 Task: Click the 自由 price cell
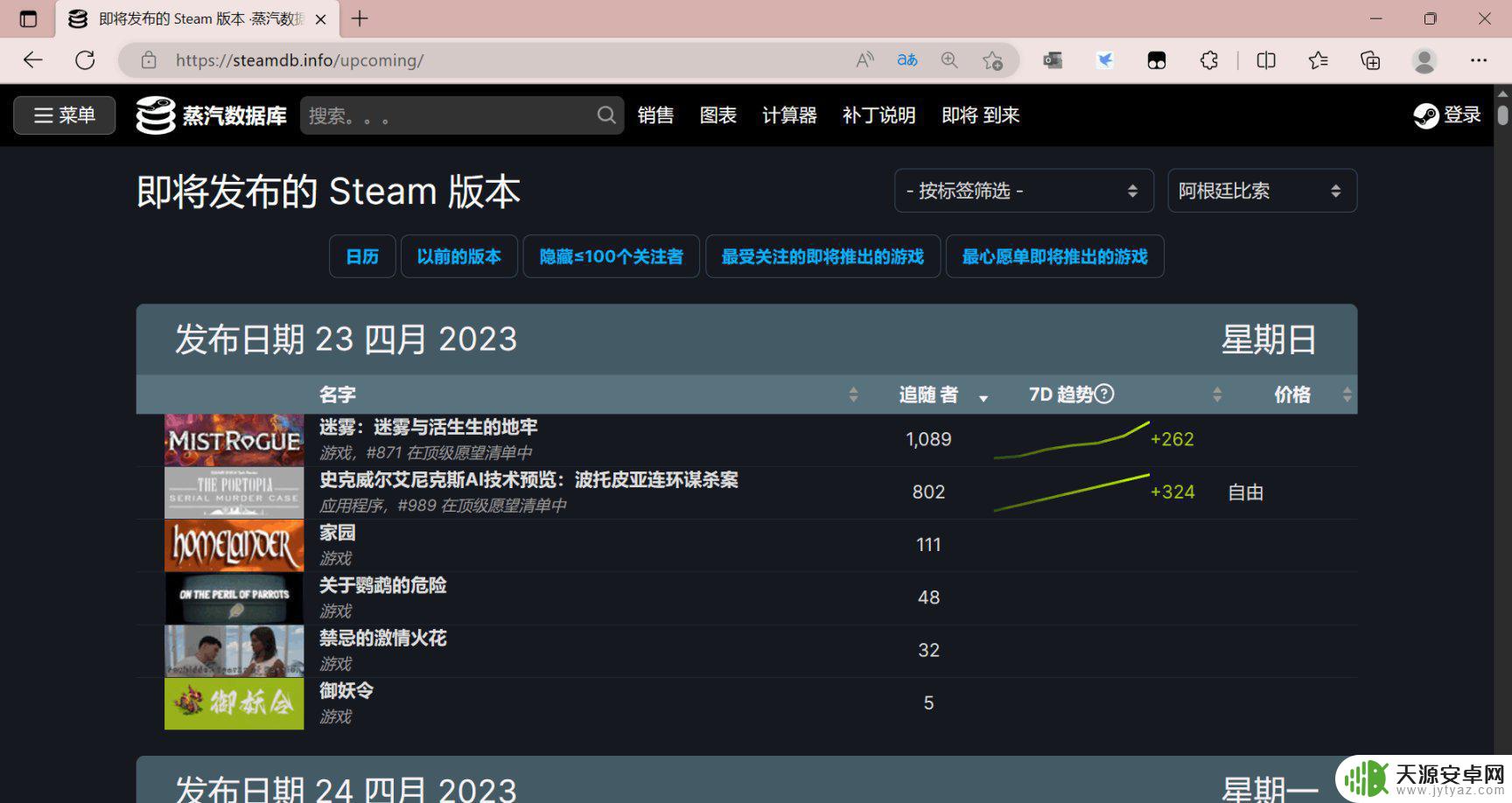pos(1246,492)
